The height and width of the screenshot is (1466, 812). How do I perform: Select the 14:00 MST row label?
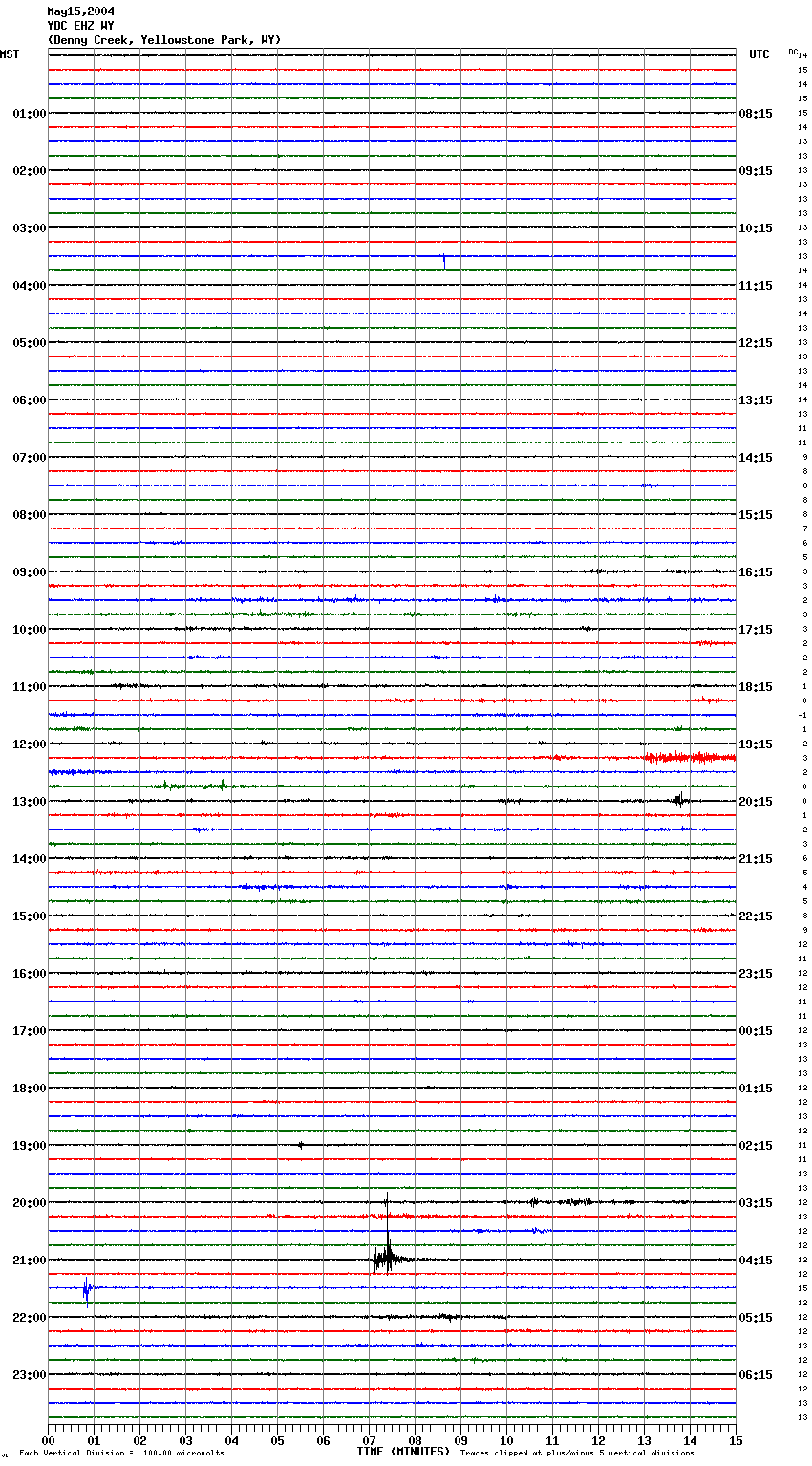pos(29,859)
